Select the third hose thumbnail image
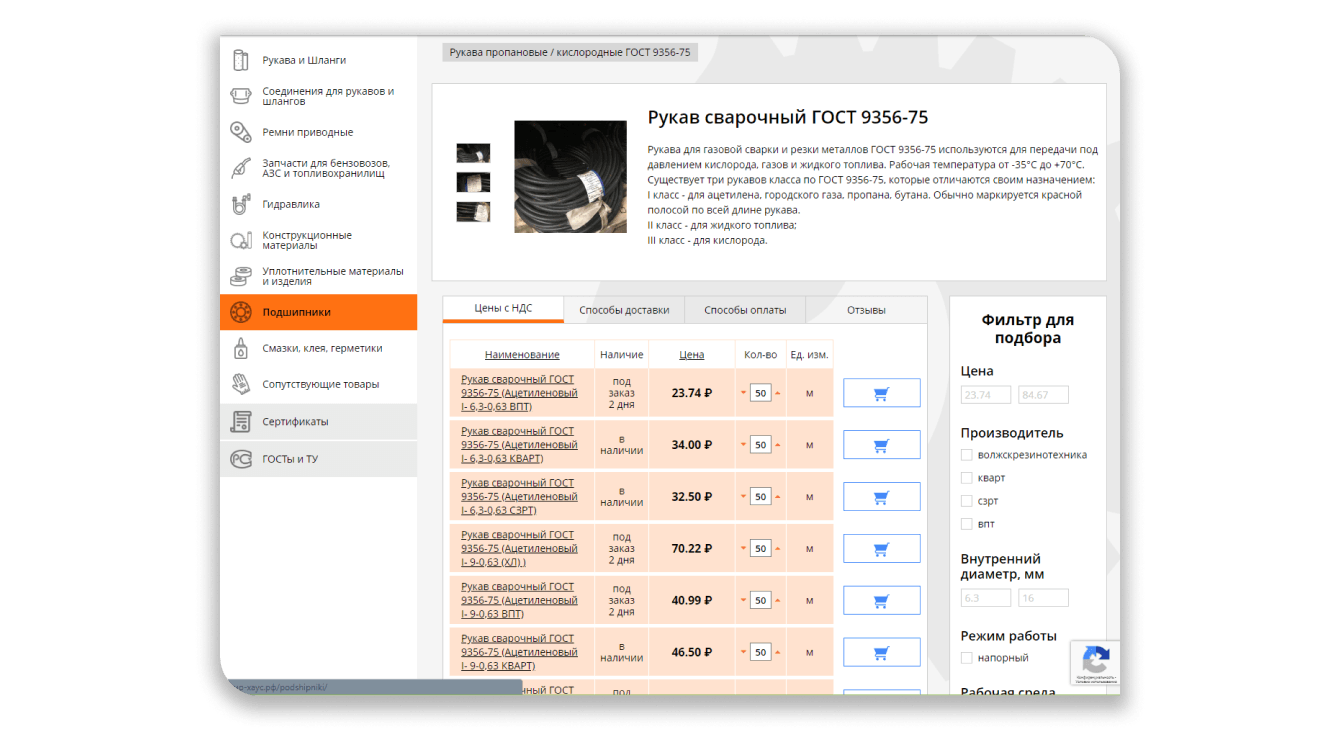Screen dimensions: 1340x731 click(x=473, y=212)
